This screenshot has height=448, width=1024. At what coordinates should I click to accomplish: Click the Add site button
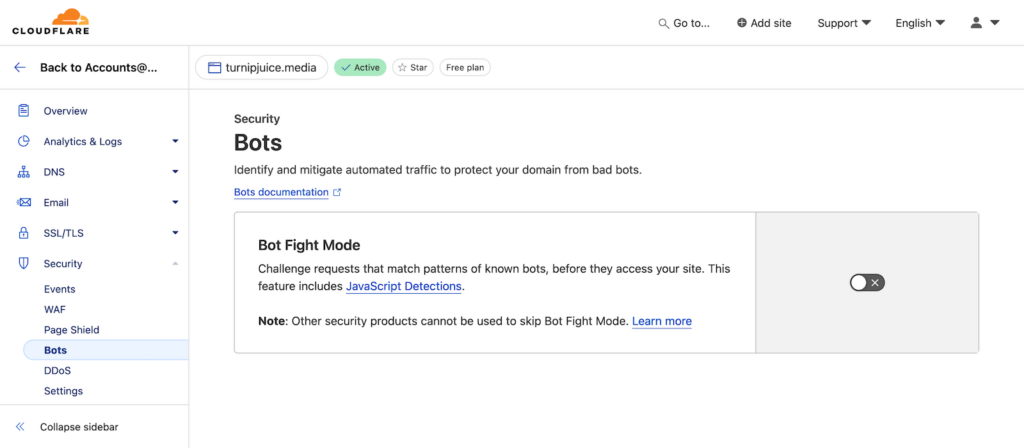(x=764, y=23)
